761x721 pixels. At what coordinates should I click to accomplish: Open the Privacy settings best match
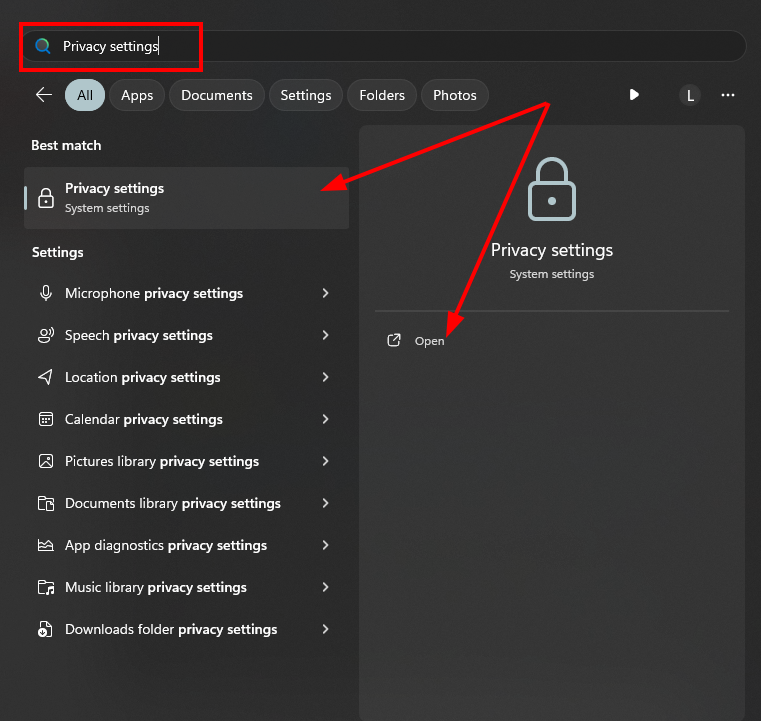point(186,198)
